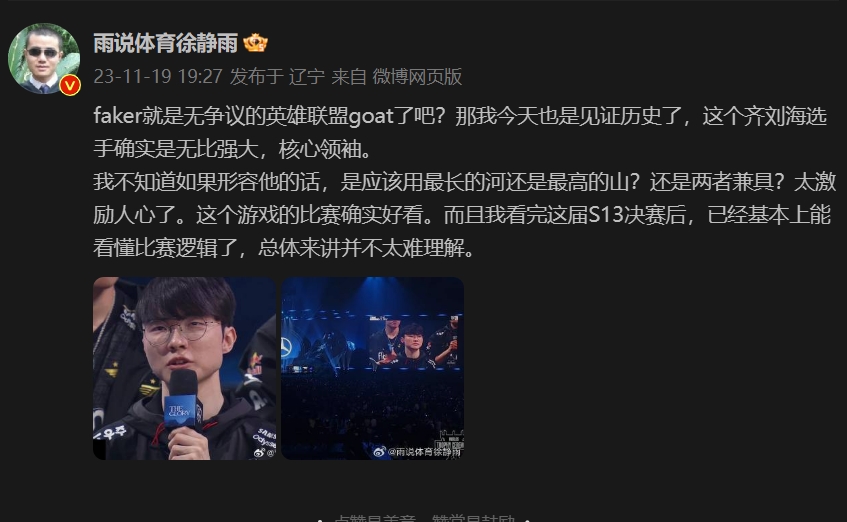Open the author's profile avatar photo
Screen dimensions: 847x522
point(44,58)
